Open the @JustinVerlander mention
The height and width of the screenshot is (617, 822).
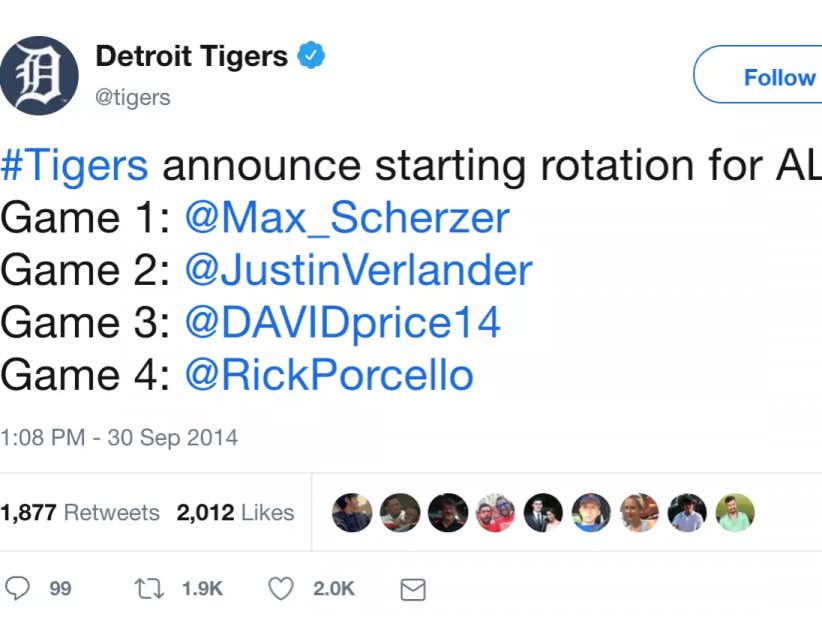(x=358, y=270)
